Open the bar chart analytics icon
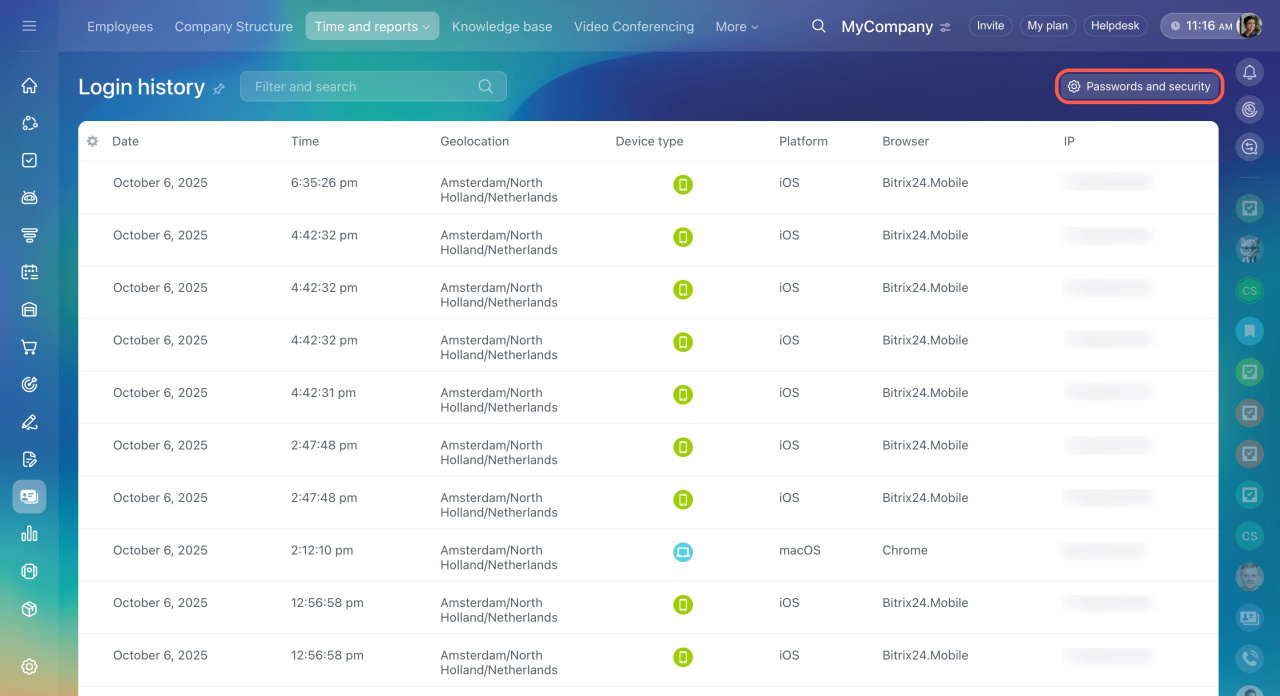The width and height of the screenshot is (1280, 696). [x=29, y=534]
